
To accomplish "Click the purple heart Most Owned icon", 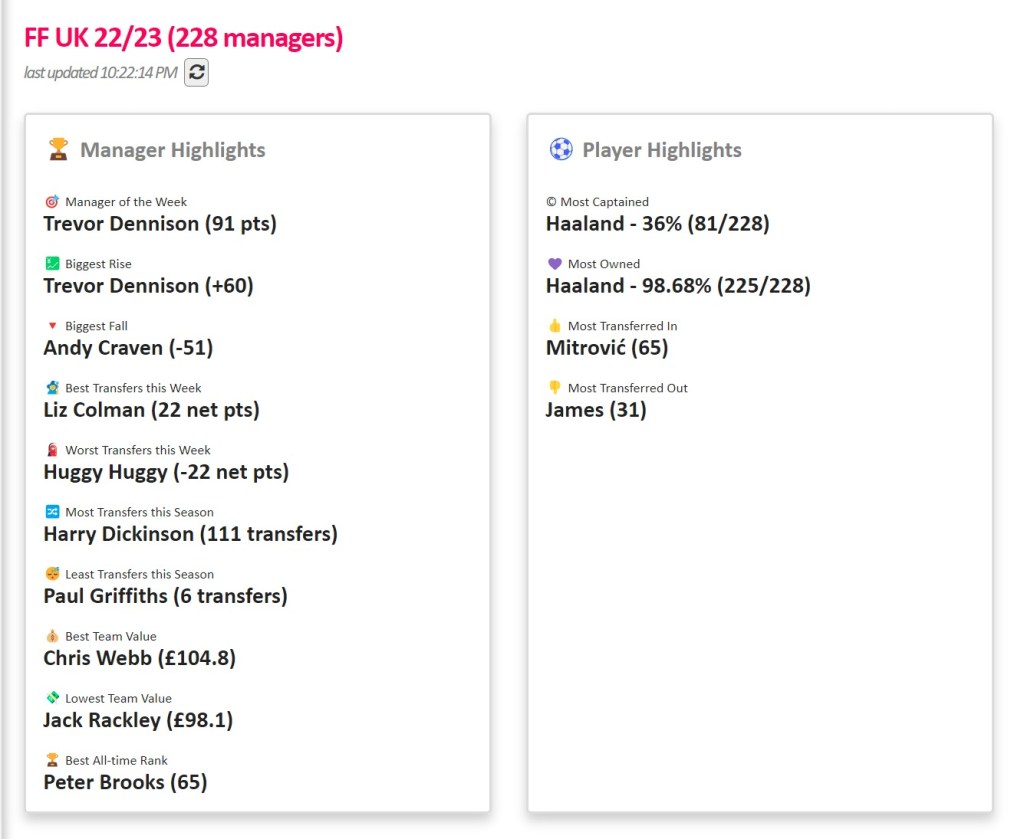I will tap(555, 264).
